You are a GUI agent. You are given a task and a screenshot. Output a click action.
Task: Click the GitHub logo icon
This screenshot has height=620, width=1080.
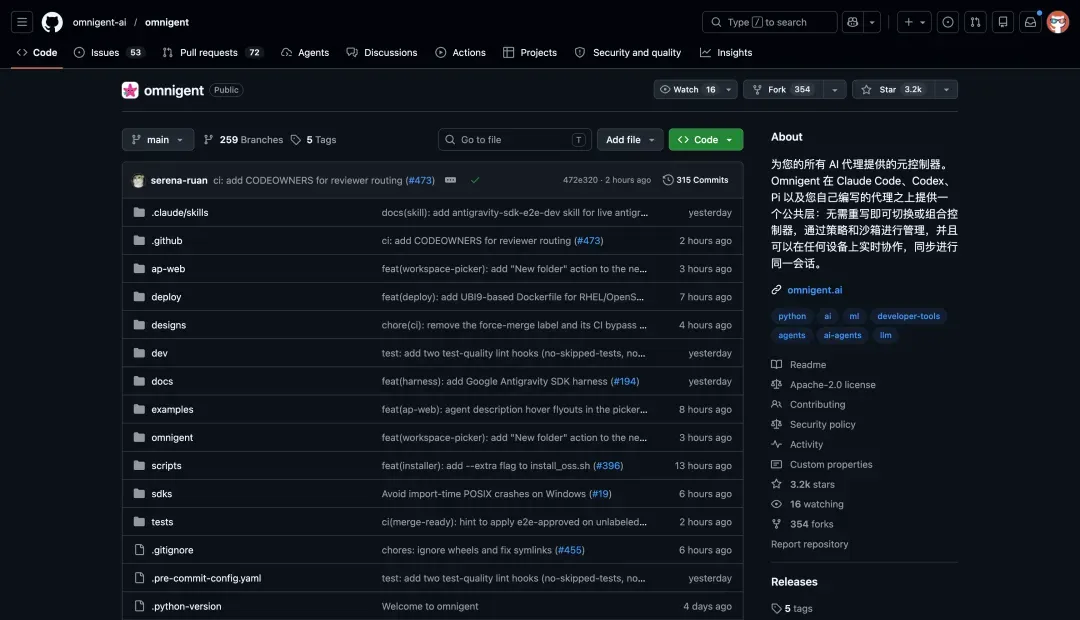(52, 22)
